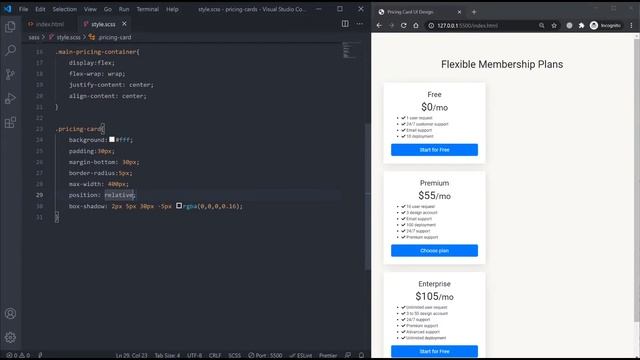Split the editor to the right
640x360 pixels.
[345, 24]
